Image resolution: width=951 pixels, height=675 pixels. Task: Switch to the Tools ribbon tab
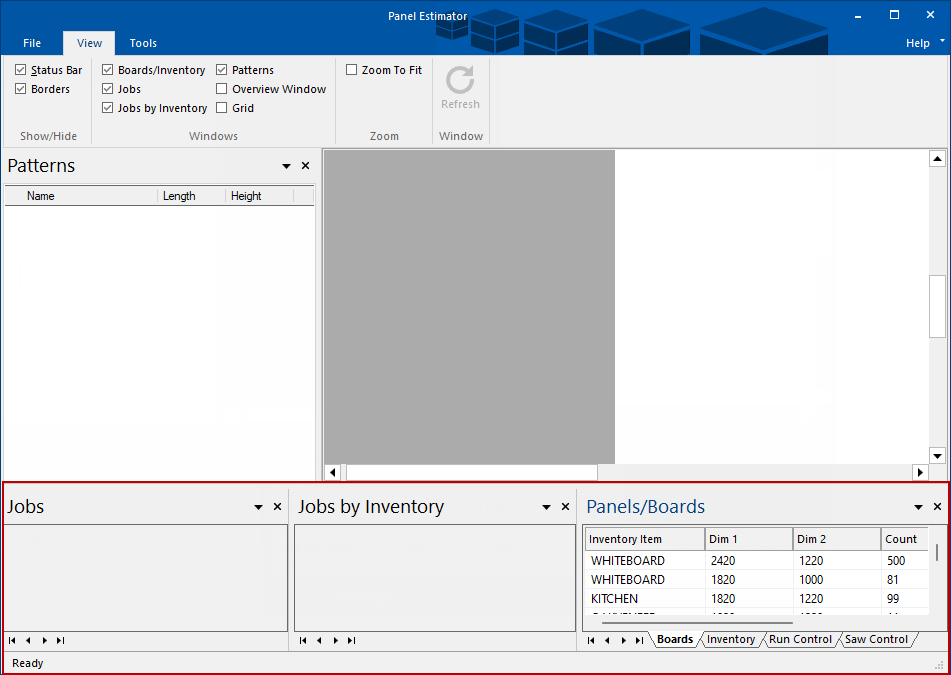click(x=142, y=43)
